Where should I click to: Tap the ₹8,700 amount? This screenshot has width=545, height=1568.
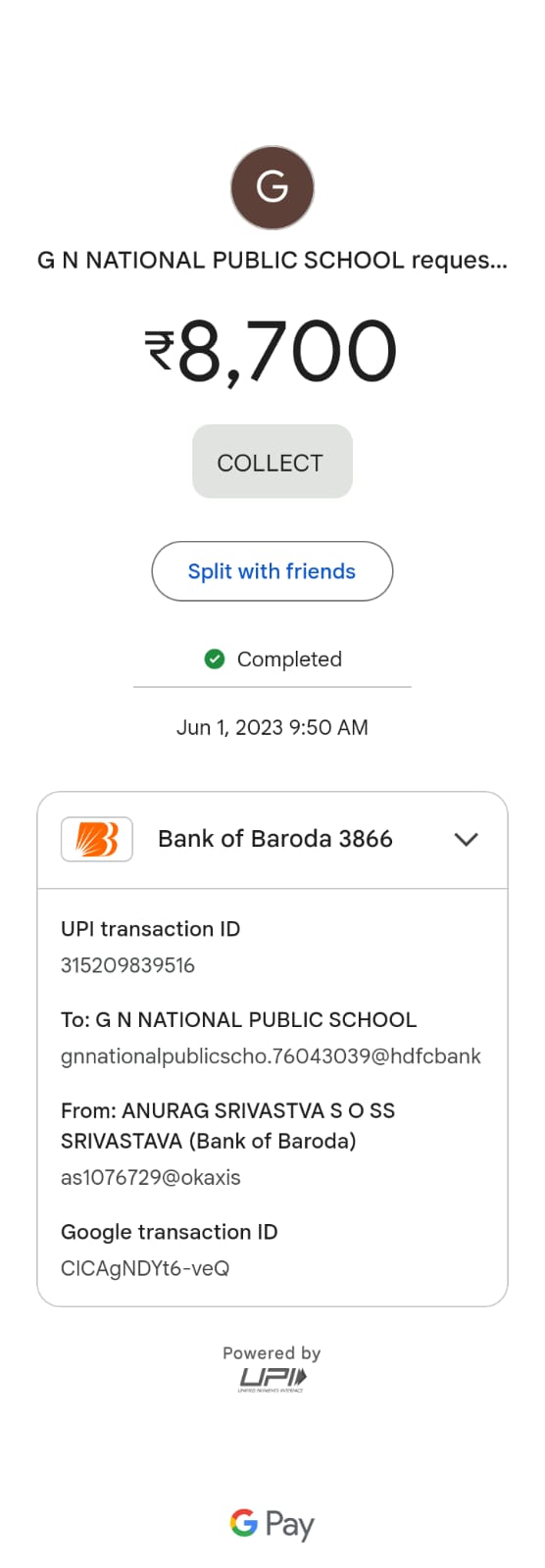click(x=272, y=352)
